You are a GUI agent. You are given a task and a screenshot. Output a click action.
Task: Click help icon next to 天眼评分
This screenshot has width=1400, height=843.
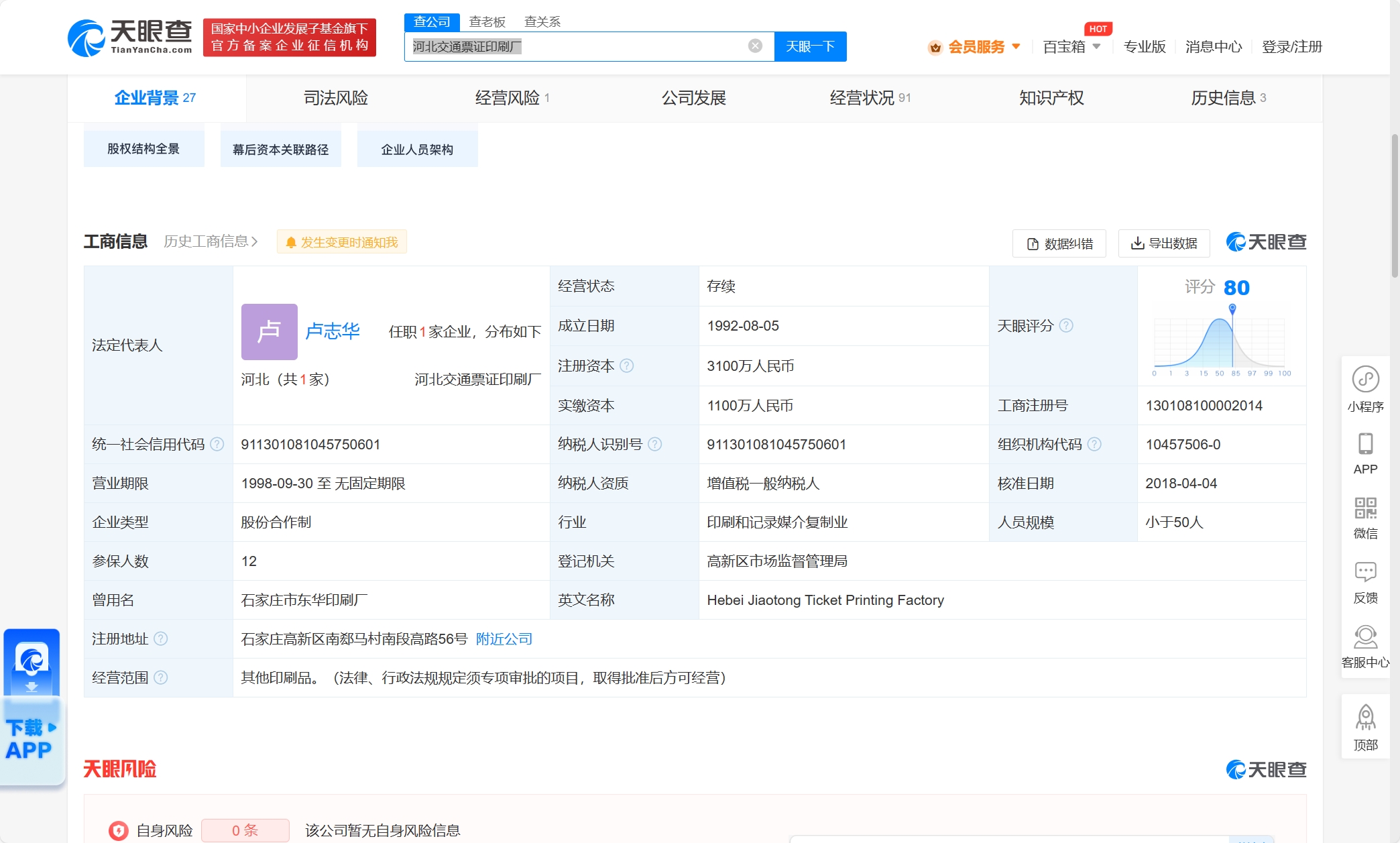click(x=1066, y=325)
